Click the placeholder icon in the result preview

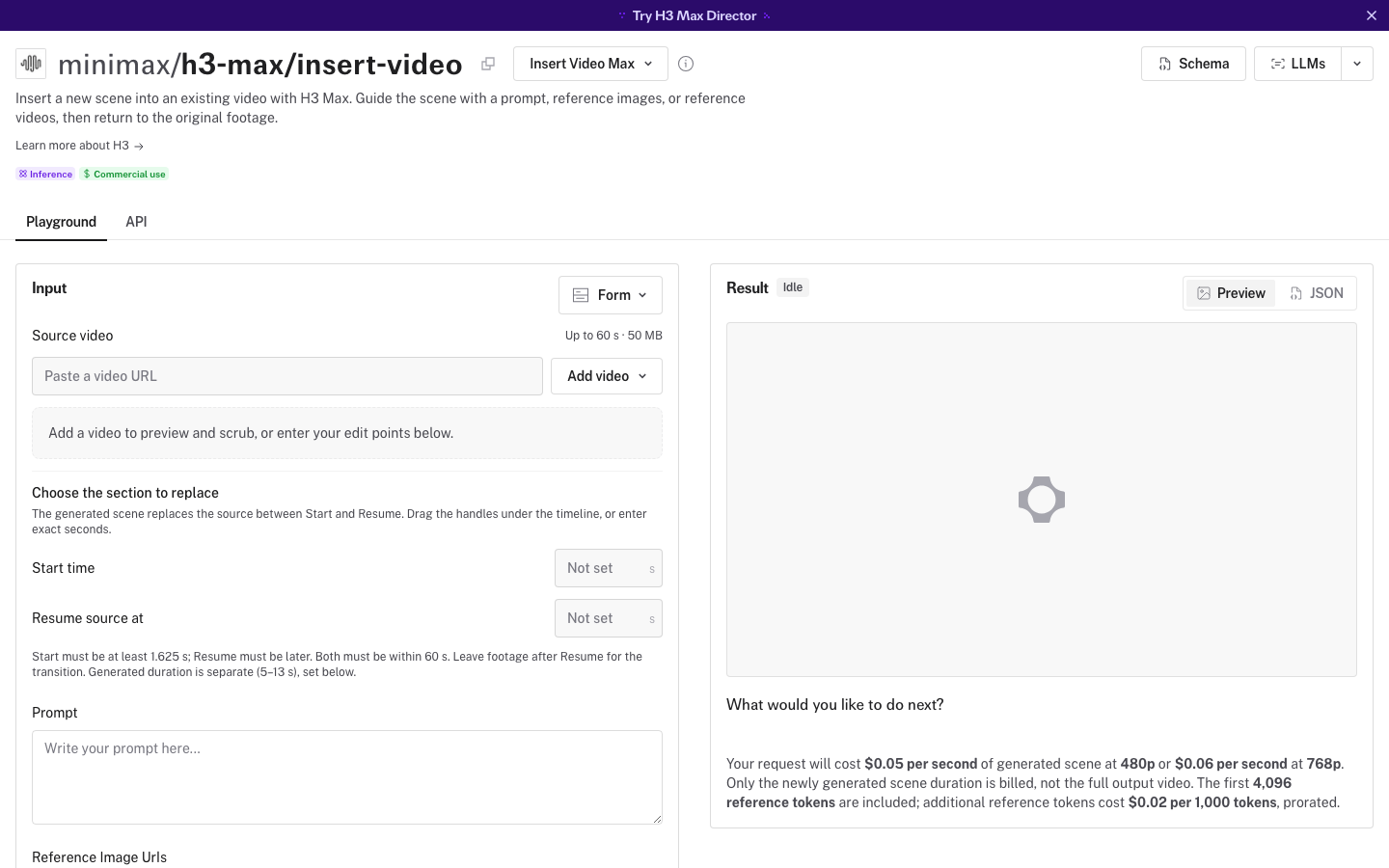1042,500
